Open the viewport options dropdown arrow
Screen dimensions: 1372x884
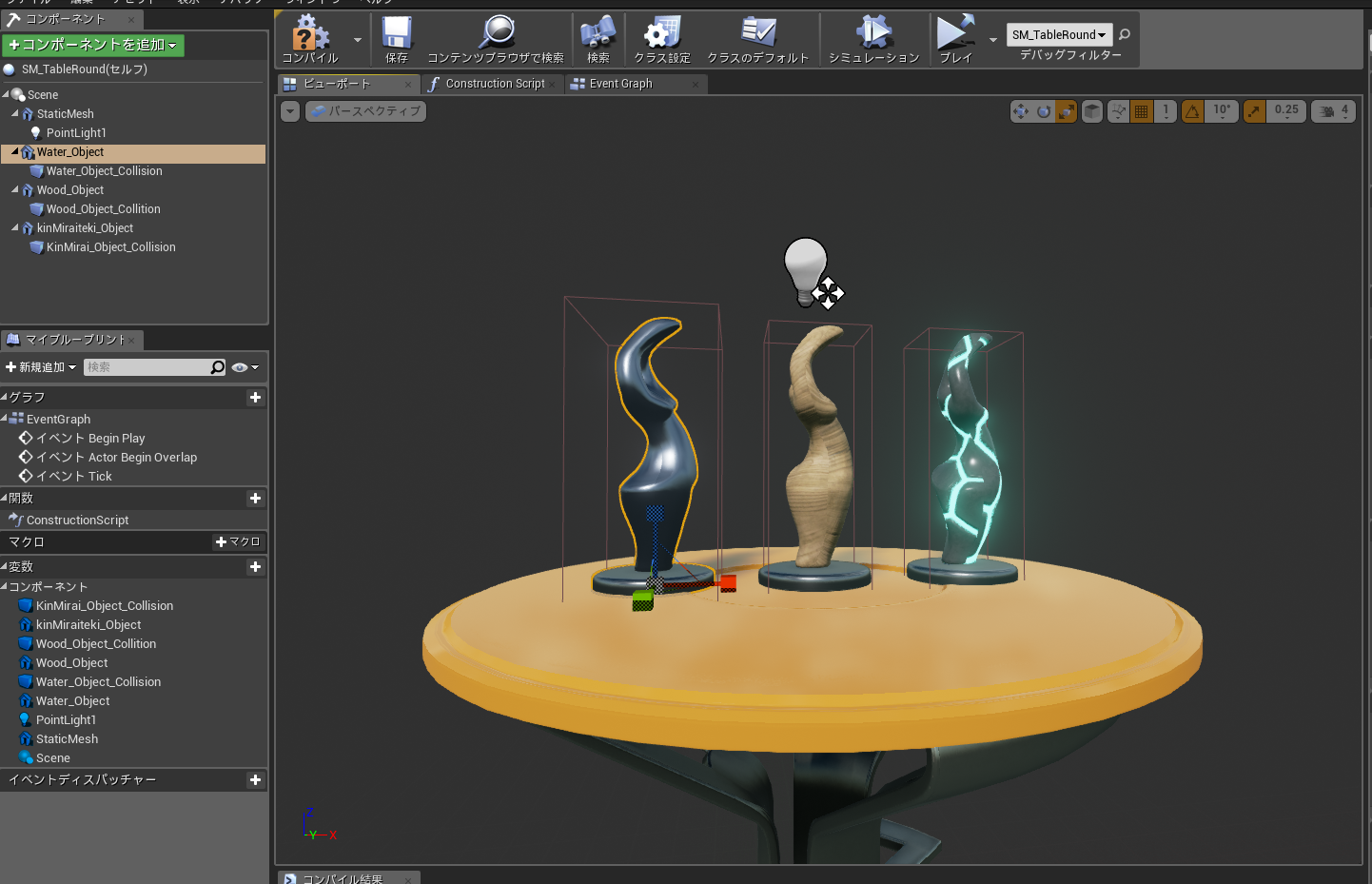290,111
